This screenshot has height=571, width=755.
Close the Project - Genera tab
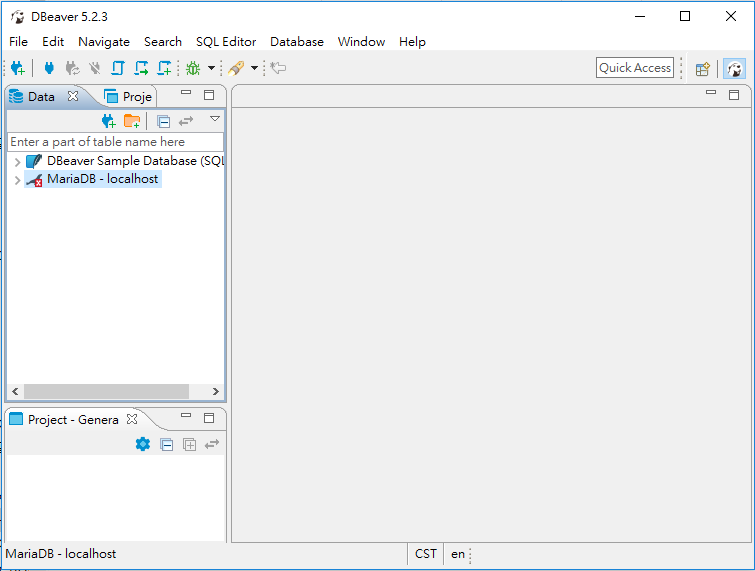[132, 419]
